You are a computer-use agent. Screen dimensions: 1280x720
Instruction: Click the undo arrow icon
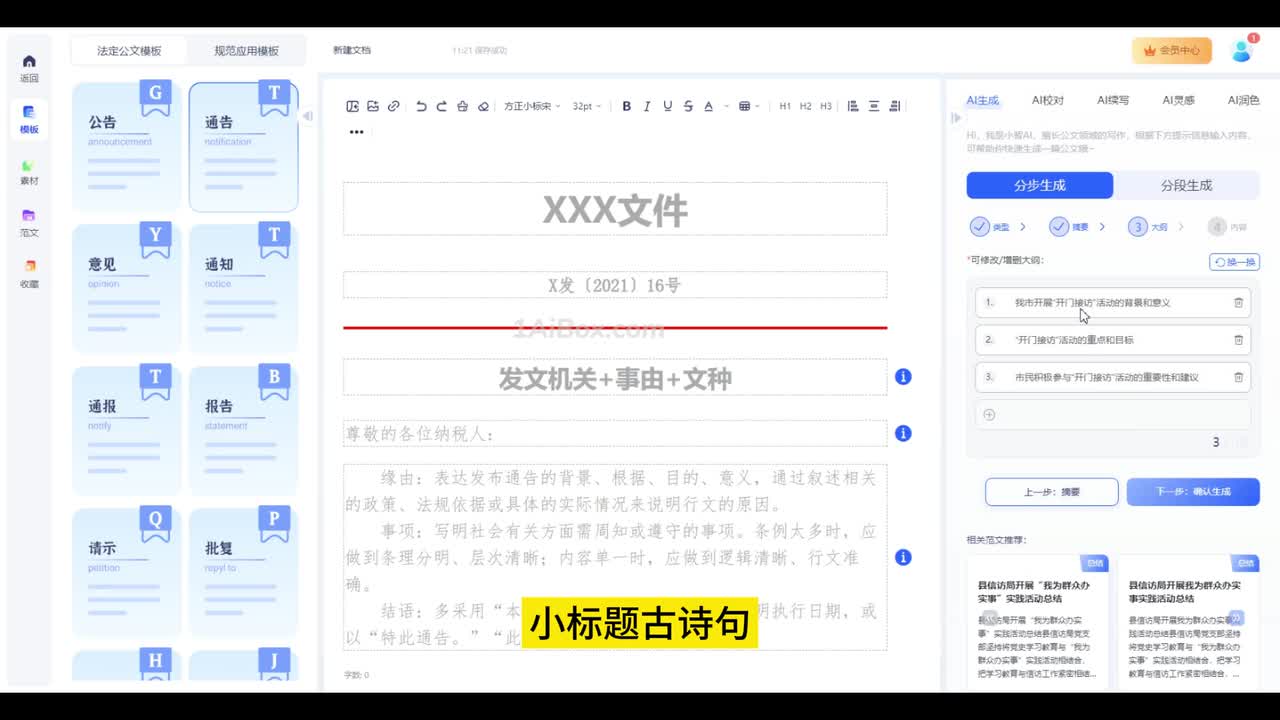[421, 106]
